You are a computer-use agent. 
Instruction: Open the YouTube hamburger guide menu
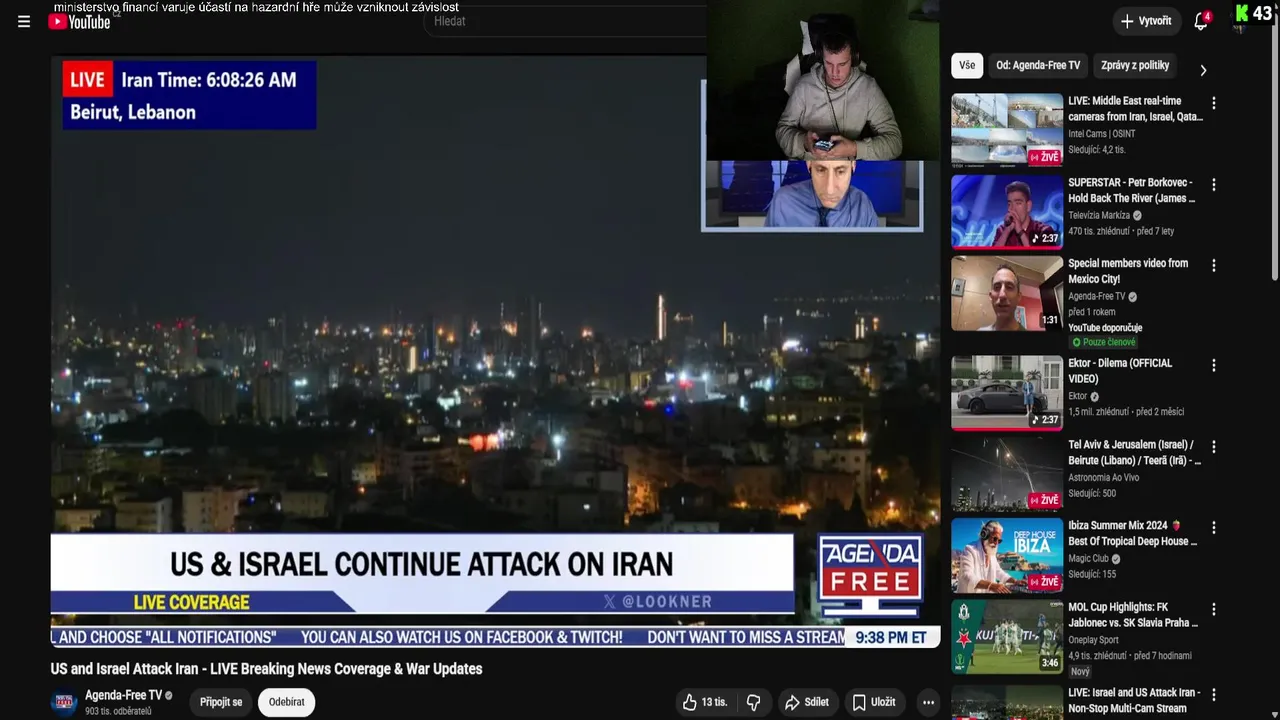24,21
